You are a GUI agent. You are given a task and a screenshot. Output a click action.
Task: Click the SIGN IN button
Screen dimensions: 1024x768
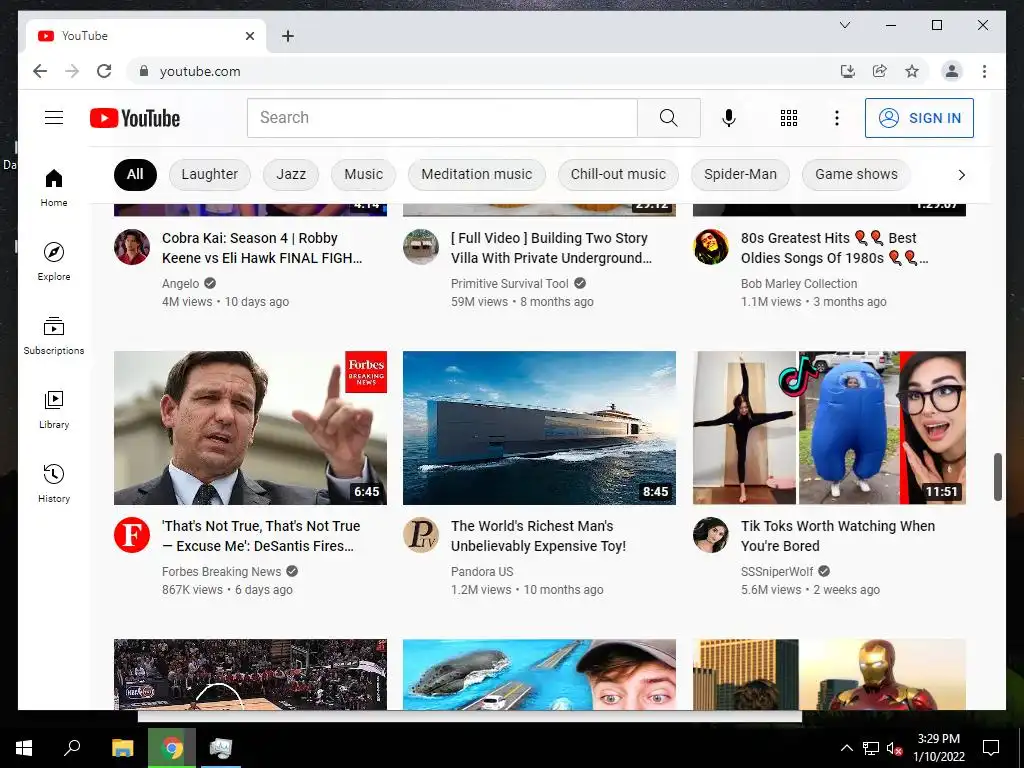pos(920,118)
